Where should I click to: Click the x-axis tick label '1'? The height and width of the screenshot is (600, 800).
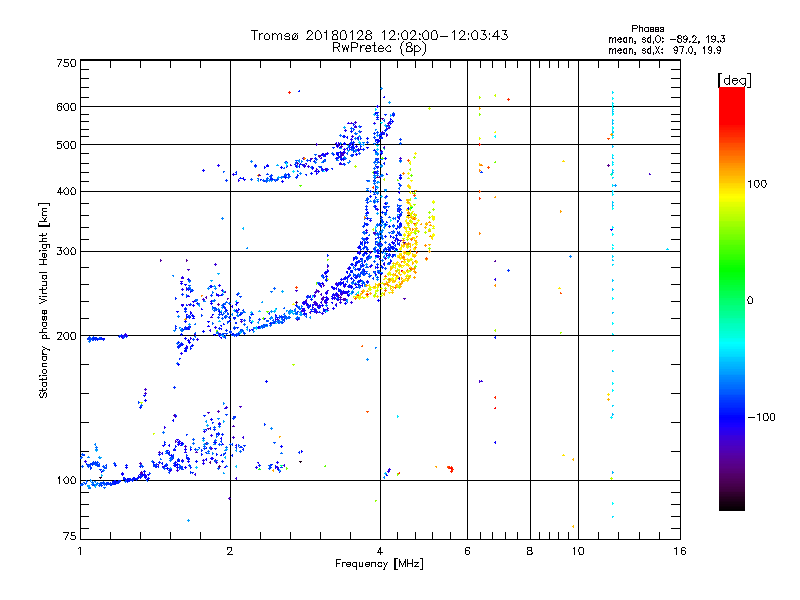point(80,552)
